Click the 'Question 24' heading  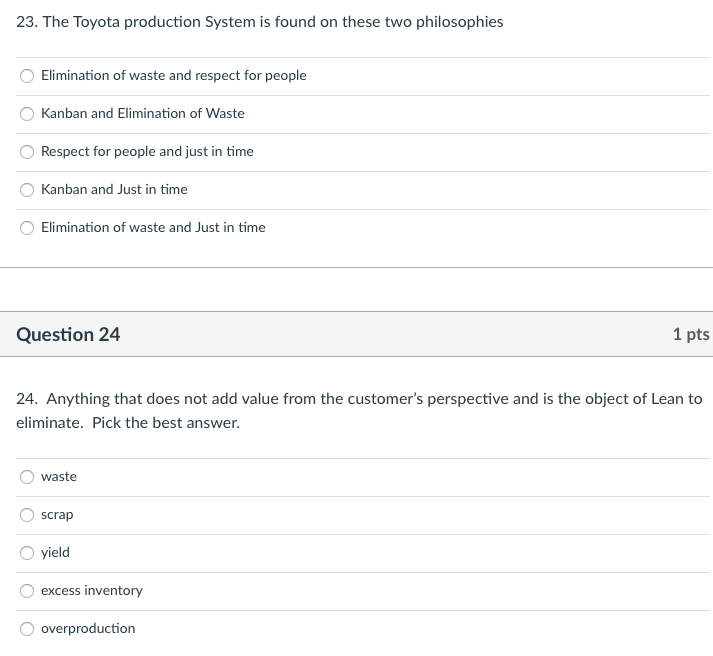point(68,335)
